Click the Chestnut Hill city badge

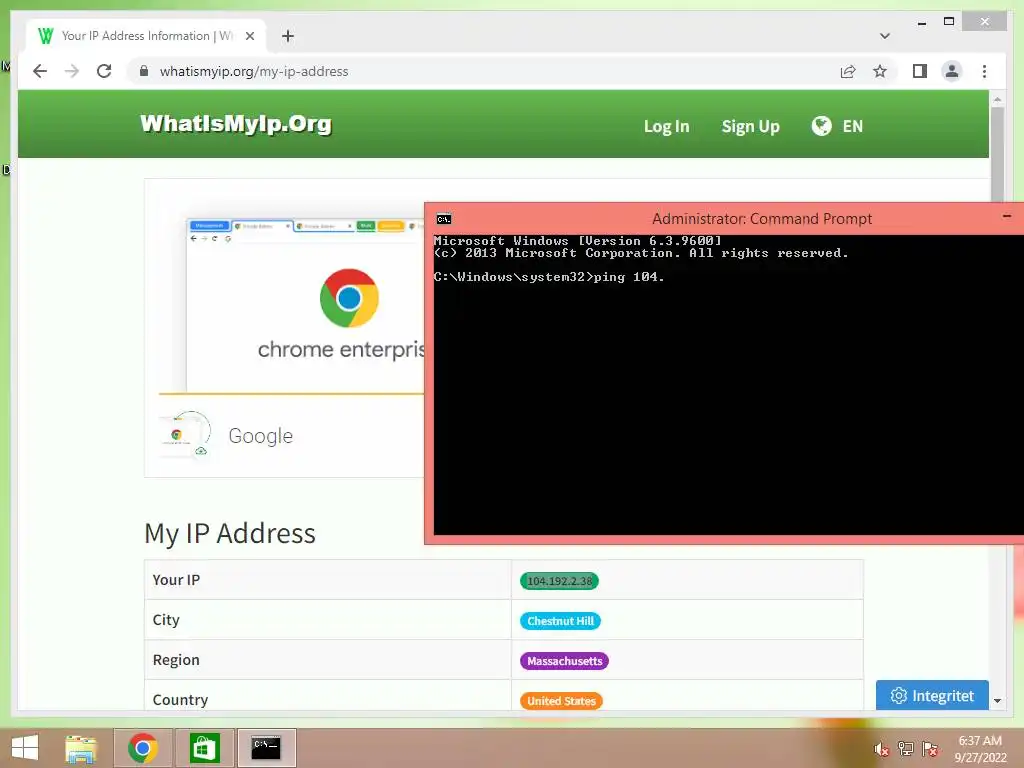[560, 620]
